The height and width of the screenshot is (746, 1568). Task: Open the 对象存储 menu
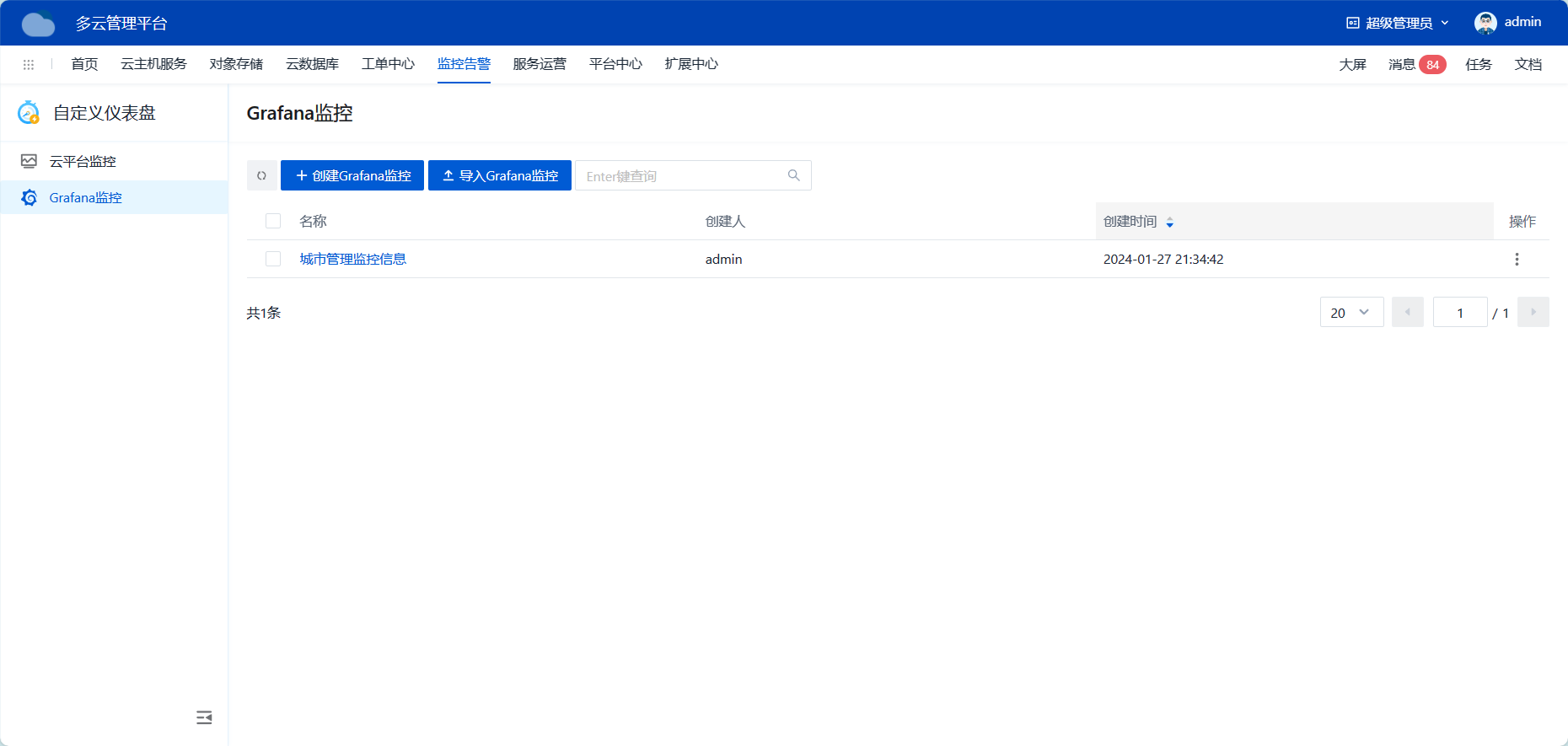tap(236, 64)
